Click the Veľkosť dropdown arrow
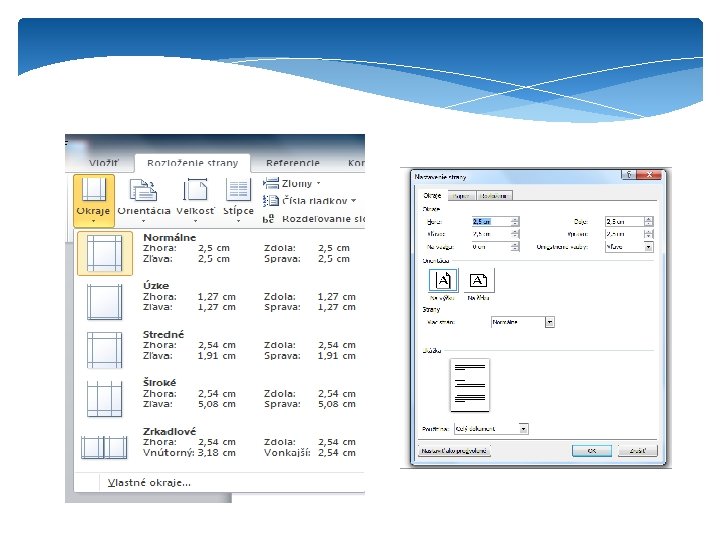This screenshot has width=720, height=540. tap(195, 221)
